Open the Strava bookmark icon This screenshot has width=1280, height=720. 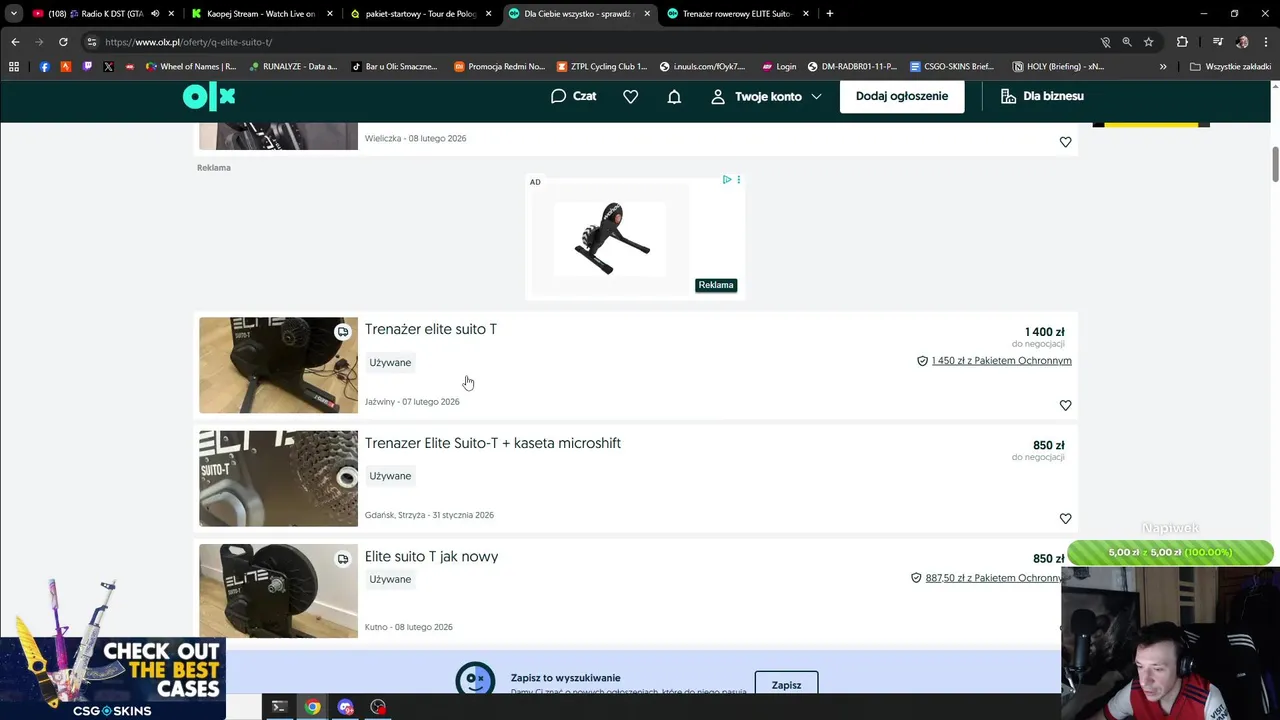point(66,67)
